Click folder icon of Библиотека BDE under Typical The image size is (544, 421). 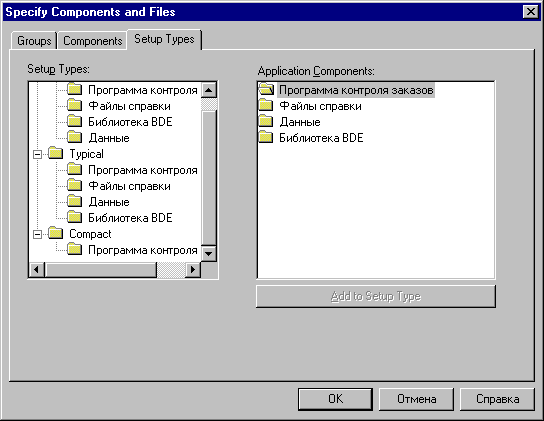point(75,217)
